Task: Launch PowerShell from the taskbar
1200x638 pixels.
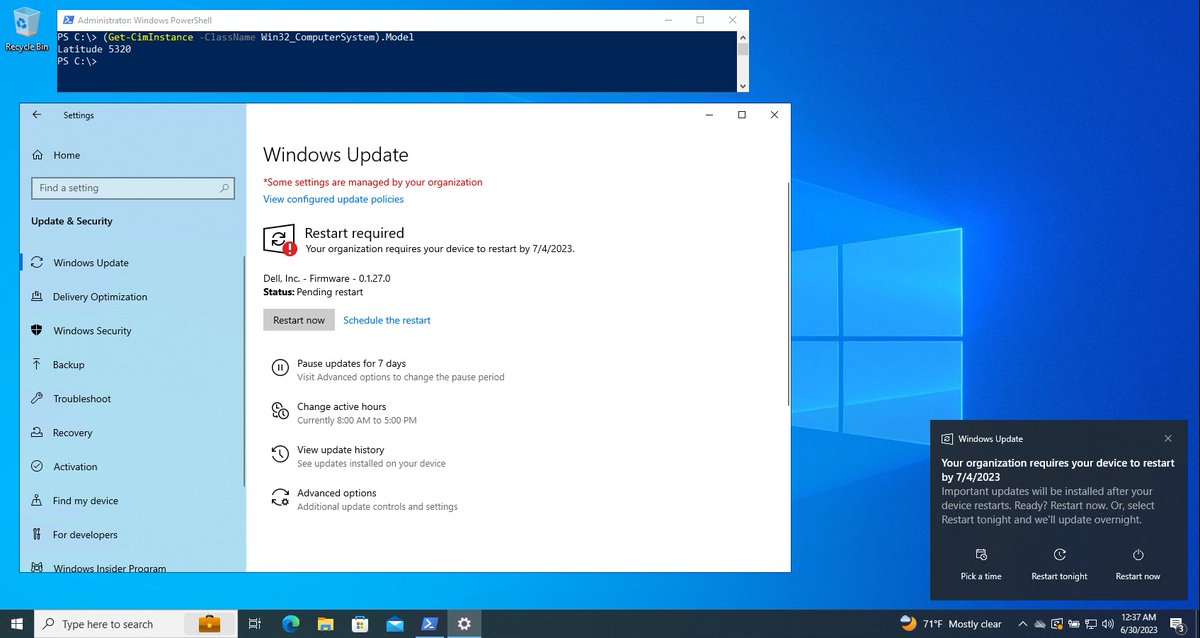Action: pos(429,623)
